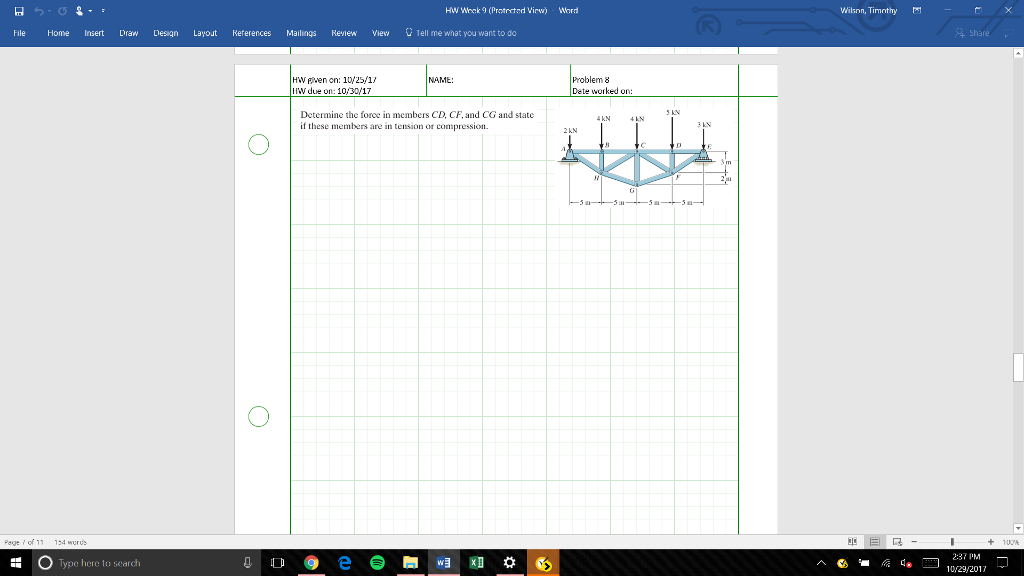Open the Mailings ribbon tab
Screen dimensions: 1024x576
301,32
